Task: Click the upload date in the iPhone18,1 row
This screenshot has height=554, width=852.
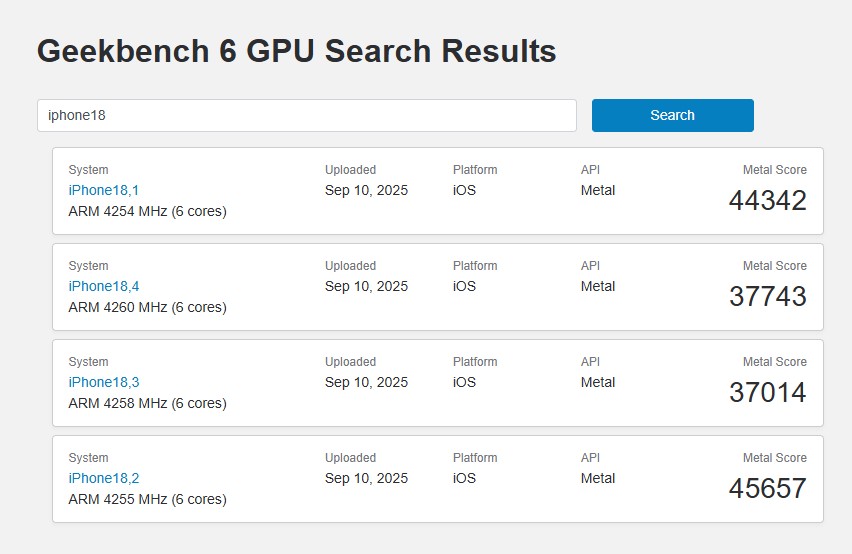Action: pyautogui.click(x=366, y=190)
